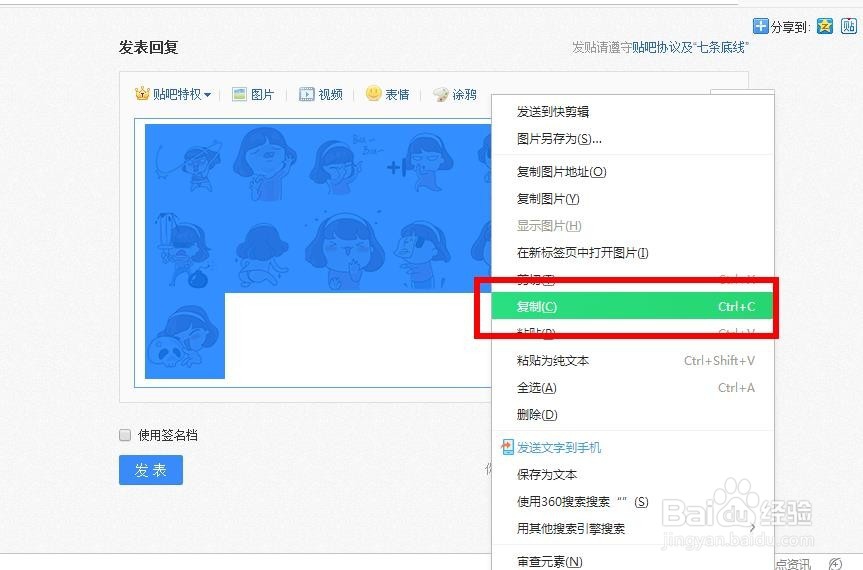Click the sword girl sticker

coord(182,250)
